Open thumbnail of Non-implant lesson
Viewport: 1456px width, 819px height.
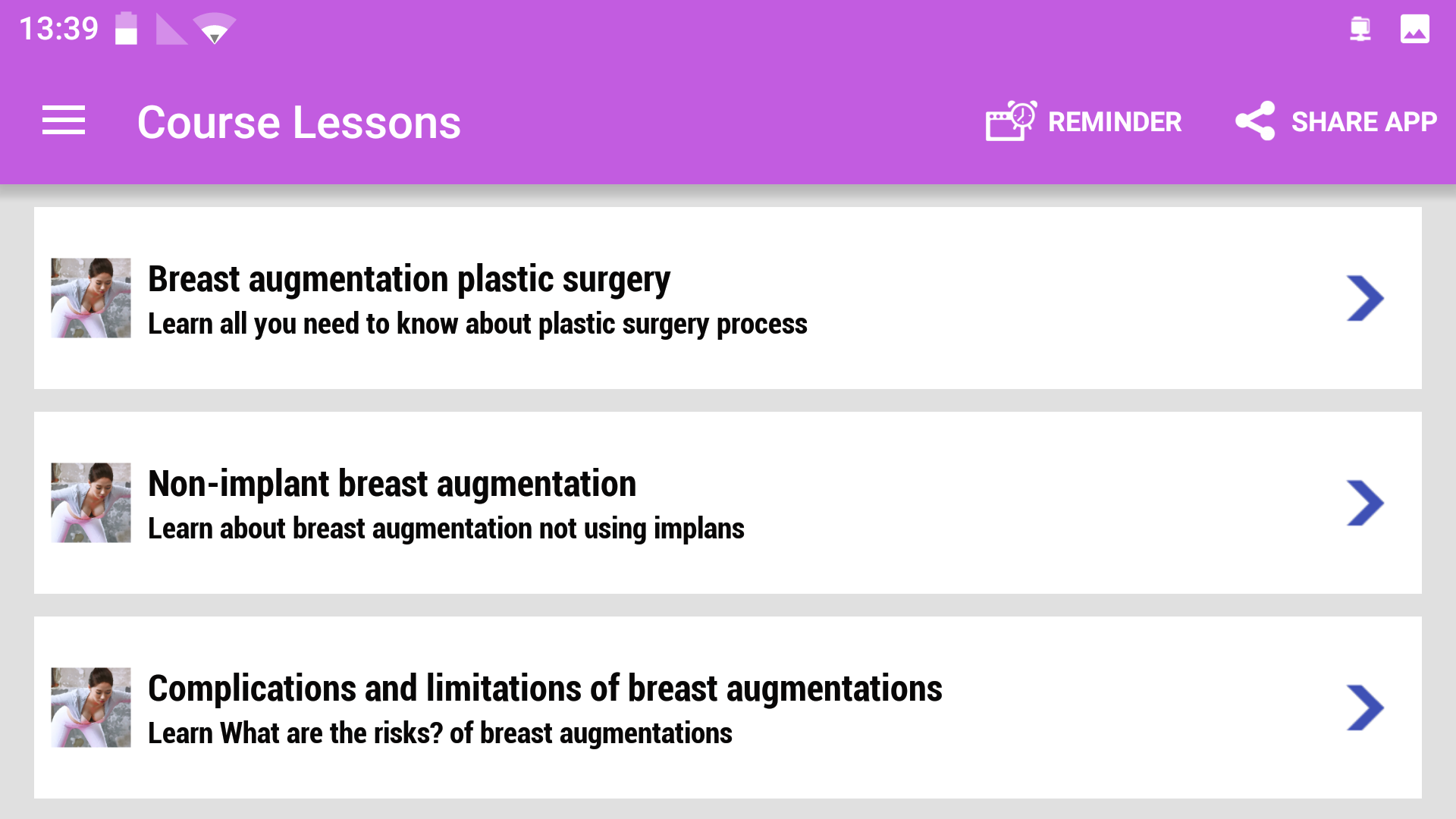pyautogui.click(x=91, y=503)
